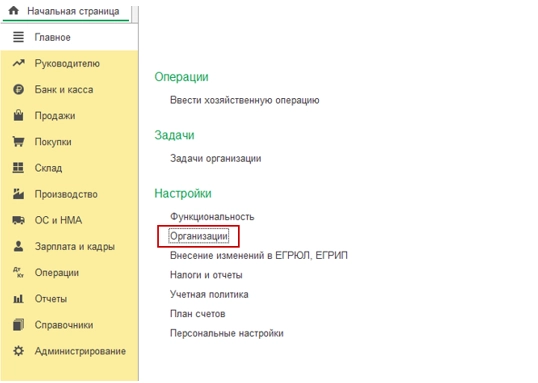
Task: Open the Администрирование section
Action: (x=80, y=351)
